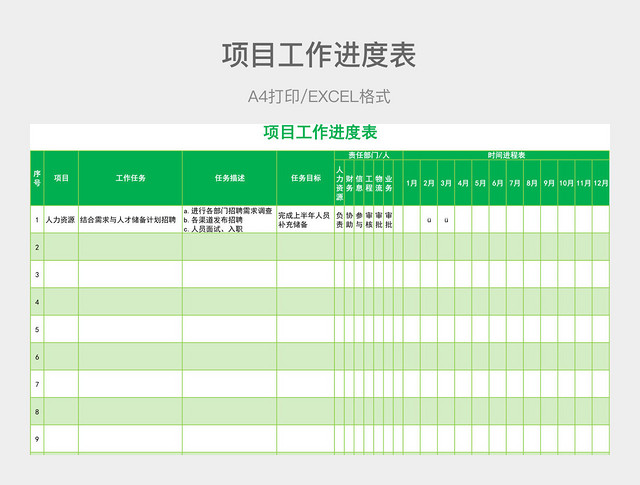Click the subtitle A4打印/EXCEL格式
This screenshot has width=640, height=485.
(x=319, y=97)
